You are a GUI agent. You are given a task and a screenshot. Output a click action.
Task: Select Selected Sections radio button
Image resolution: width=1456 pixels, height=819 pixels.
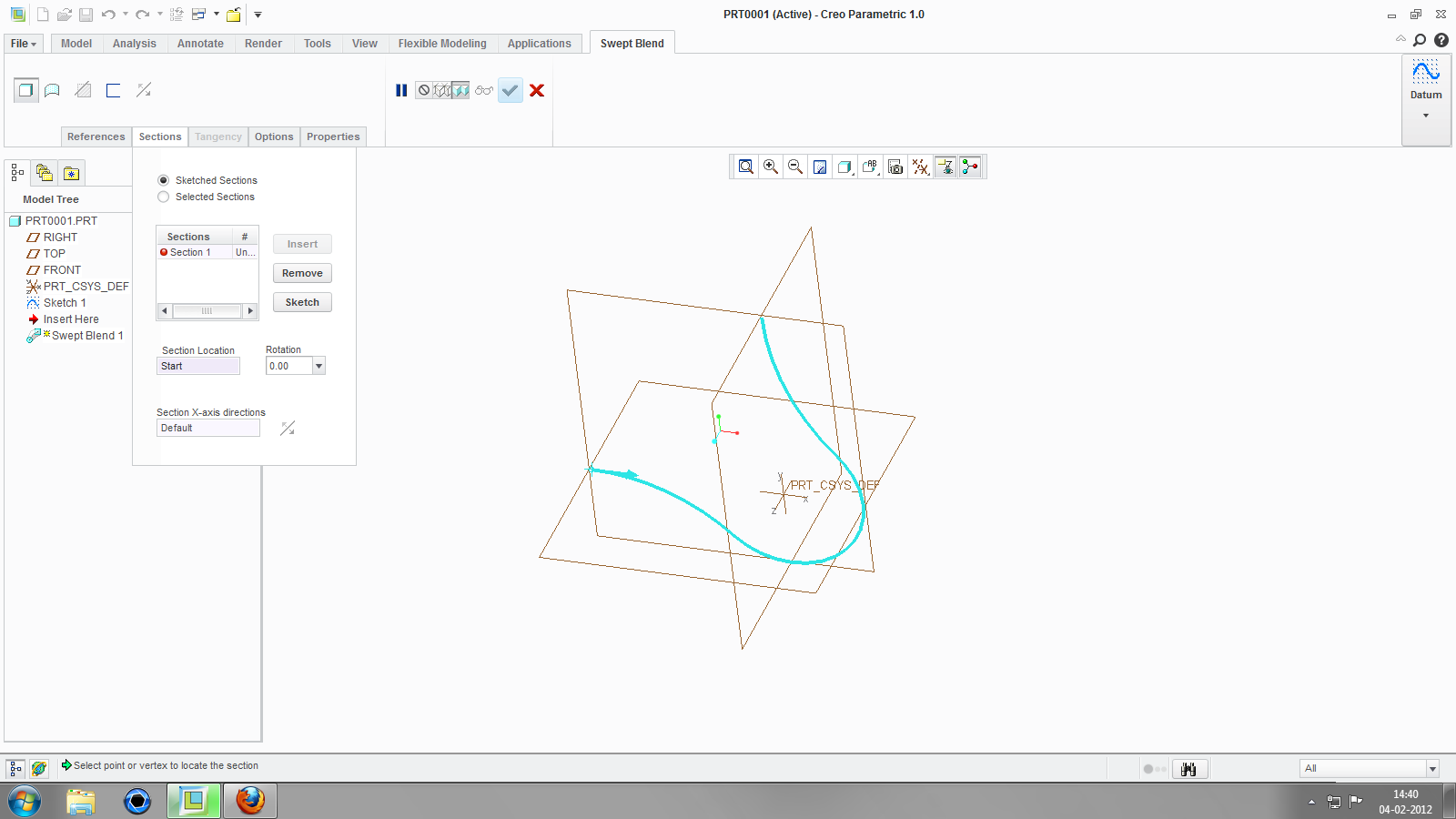coord(164,197)
